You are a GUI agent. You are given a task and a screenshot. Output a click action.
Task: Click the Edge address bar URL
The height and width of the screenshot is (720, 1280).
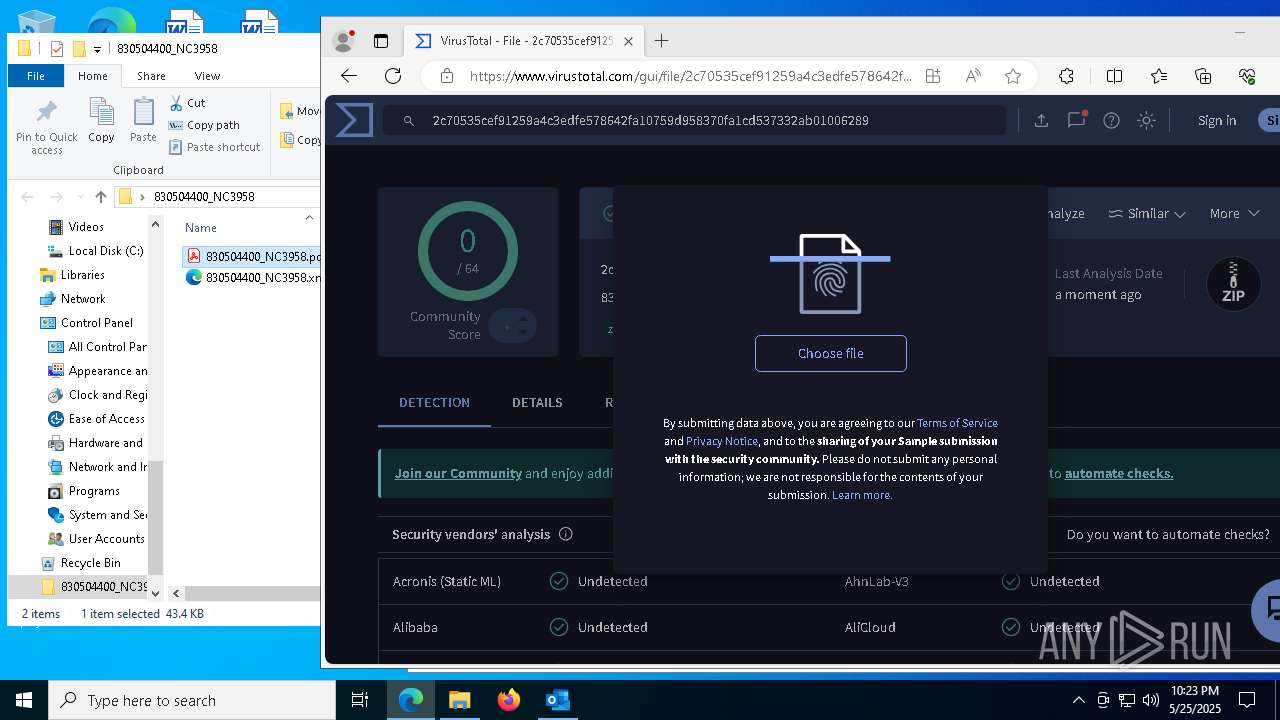click(690, 76)
